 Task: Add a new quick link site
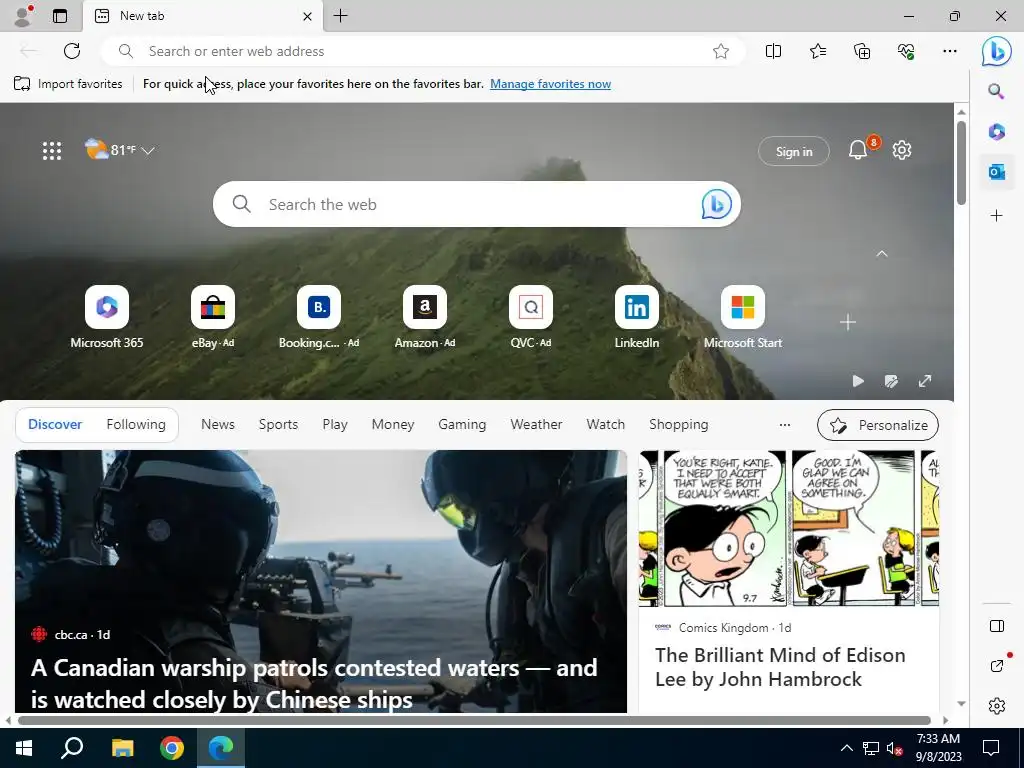848,322
